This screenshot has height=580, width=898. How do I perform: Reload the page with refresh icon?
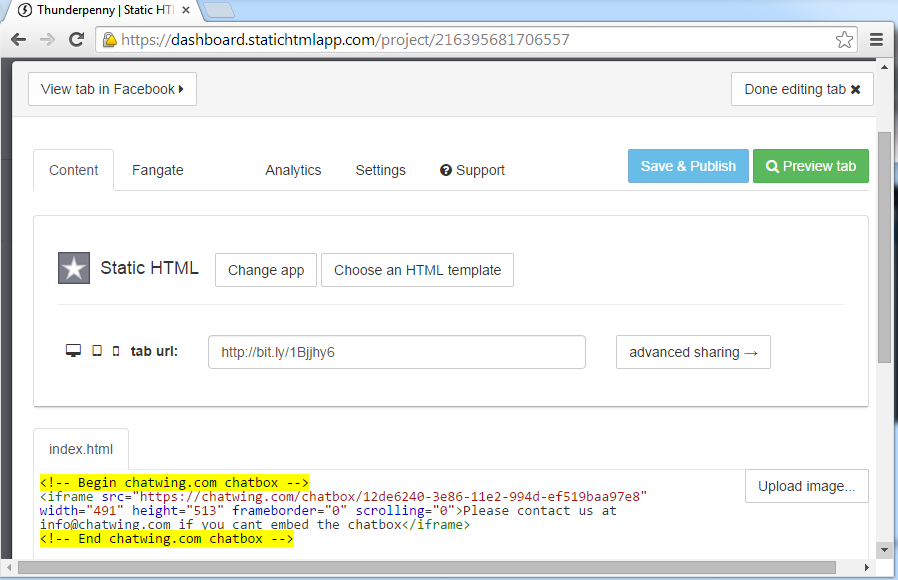point(76,40)
